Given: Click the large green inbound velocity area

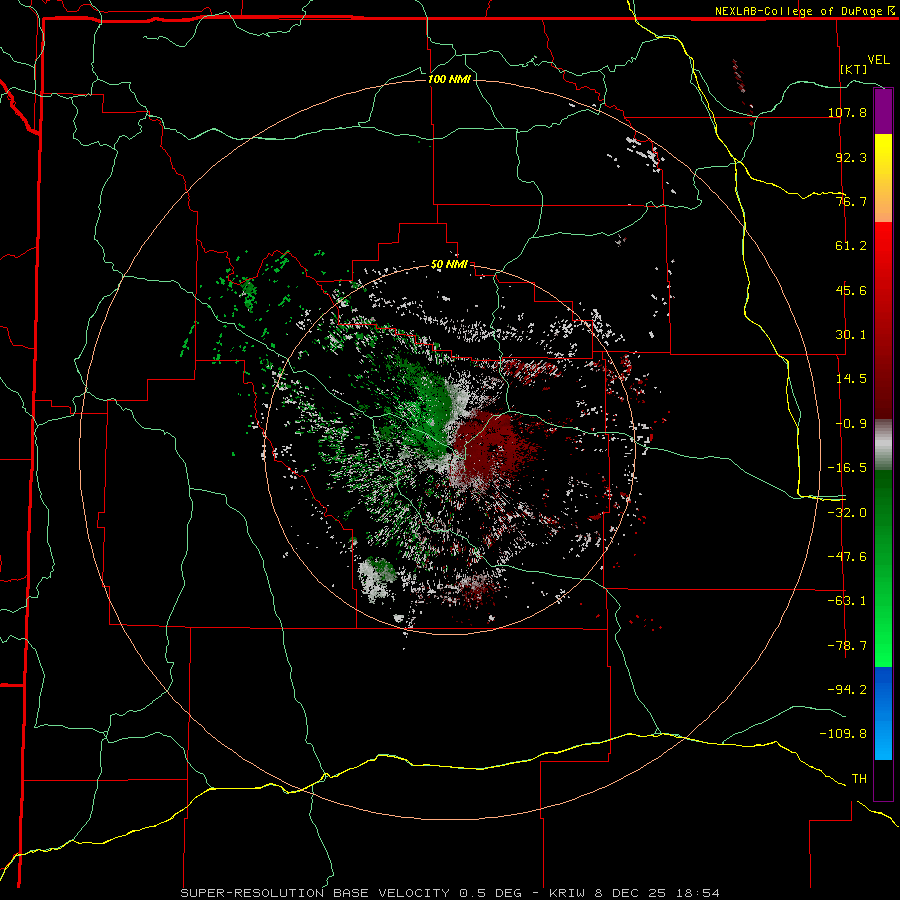Looking at the screenshot, I should pos(428,410).
